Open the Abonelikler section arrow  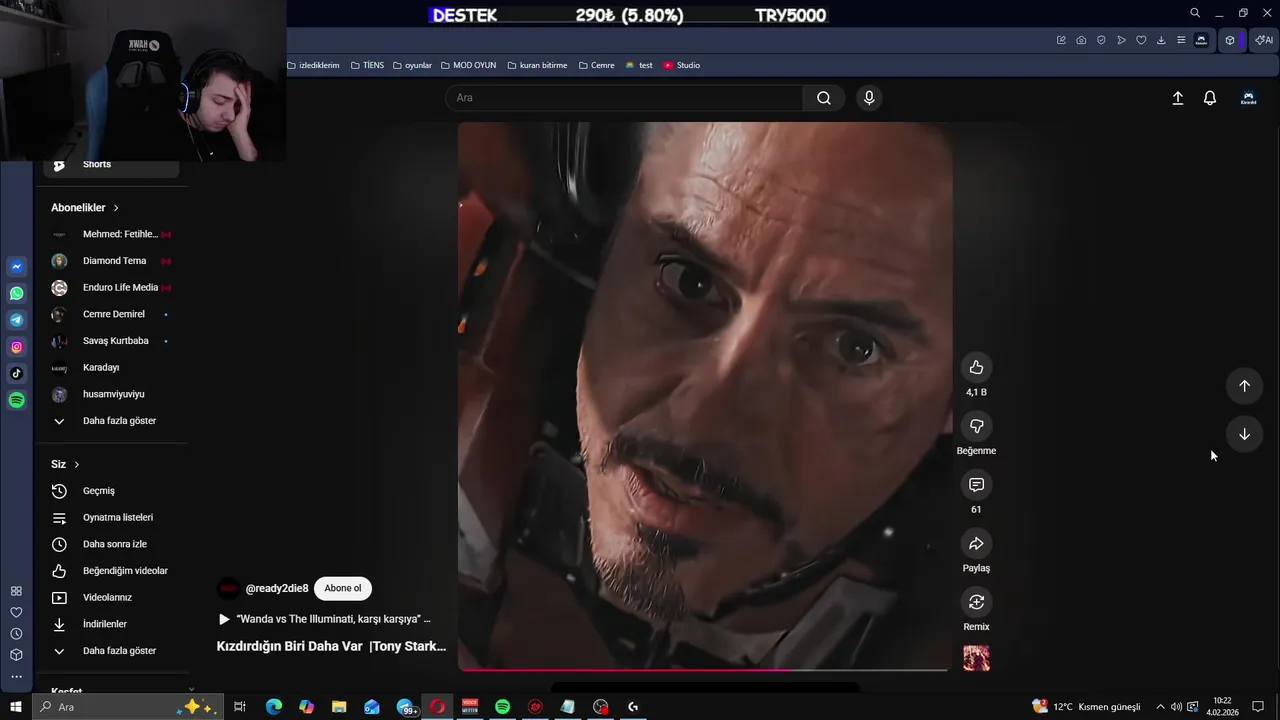tap(116, 208)
